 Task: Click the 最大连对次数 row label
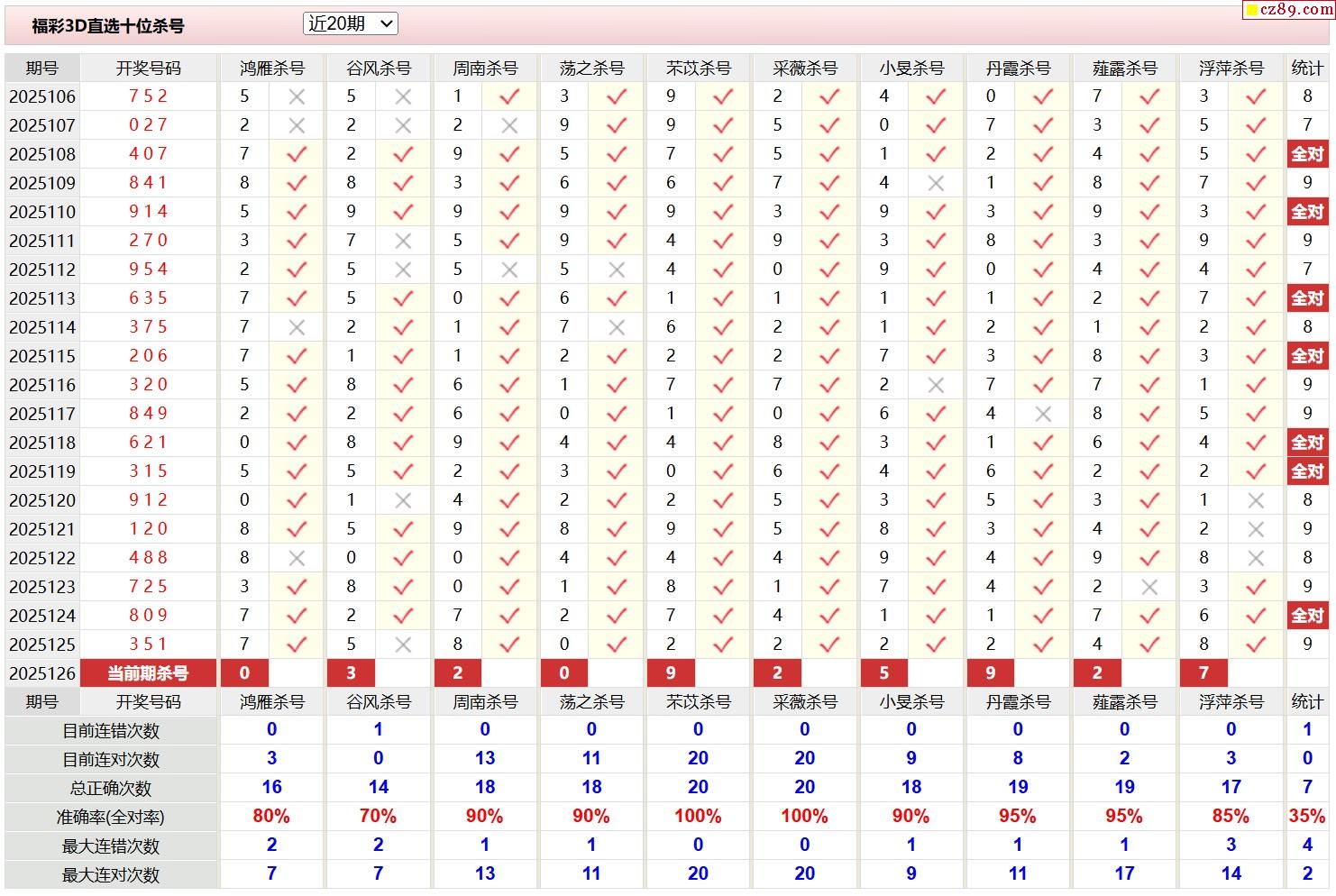point(111,875)
